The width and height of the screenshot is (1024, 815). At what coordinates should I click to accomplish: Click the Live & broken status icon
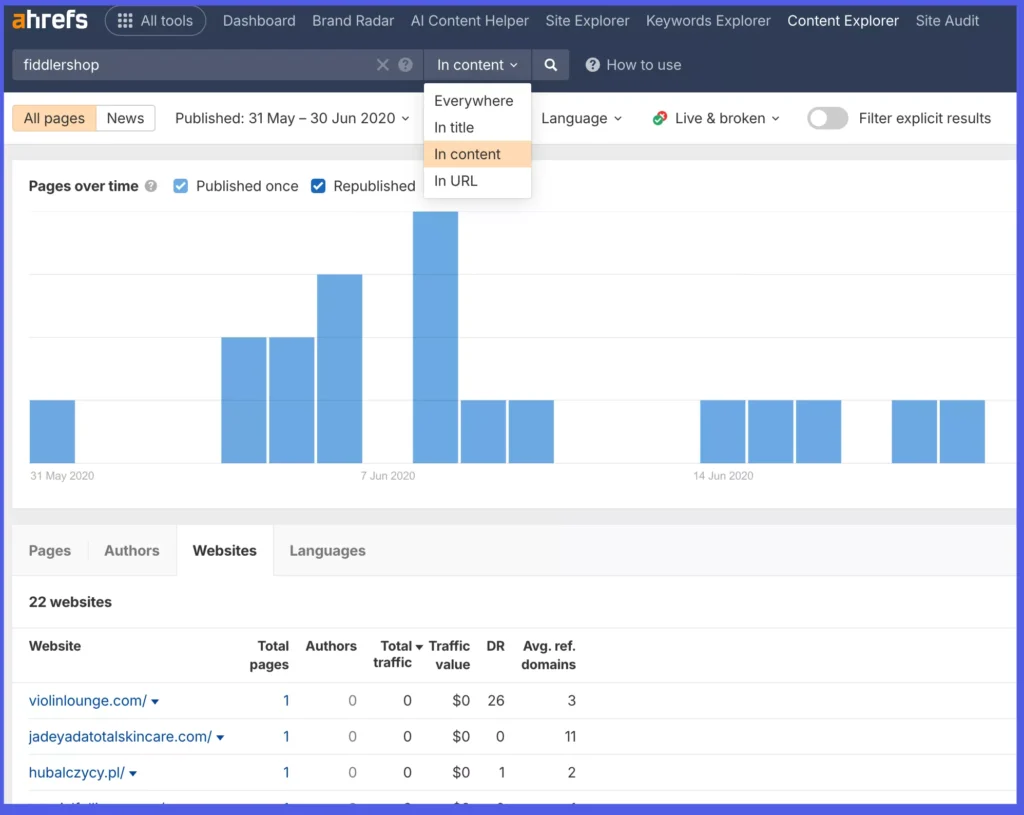tap(659, 118)
